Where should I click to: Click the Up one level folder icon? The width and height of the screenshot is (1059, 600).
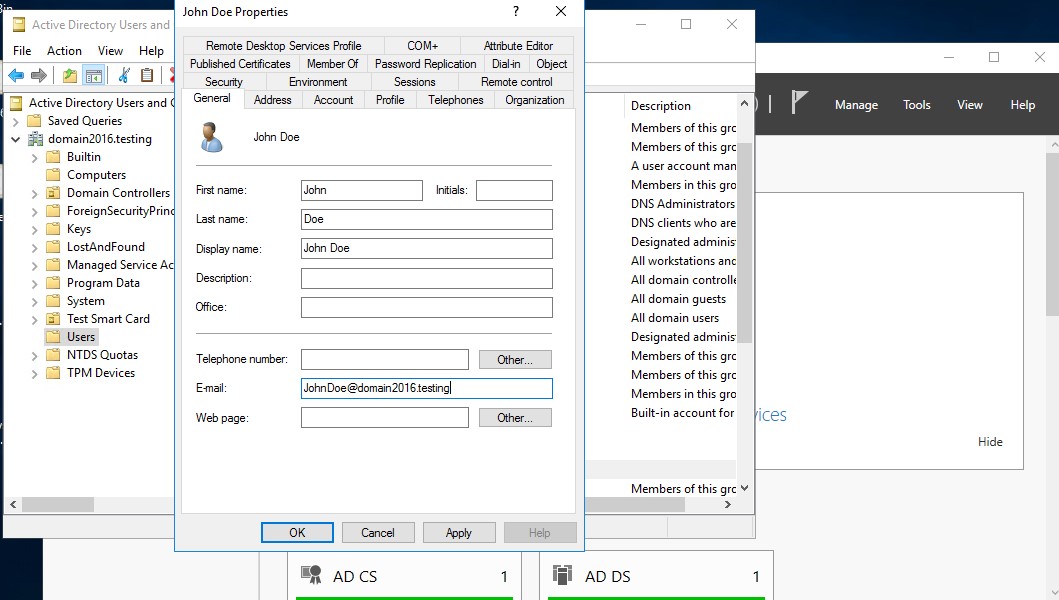70,76
